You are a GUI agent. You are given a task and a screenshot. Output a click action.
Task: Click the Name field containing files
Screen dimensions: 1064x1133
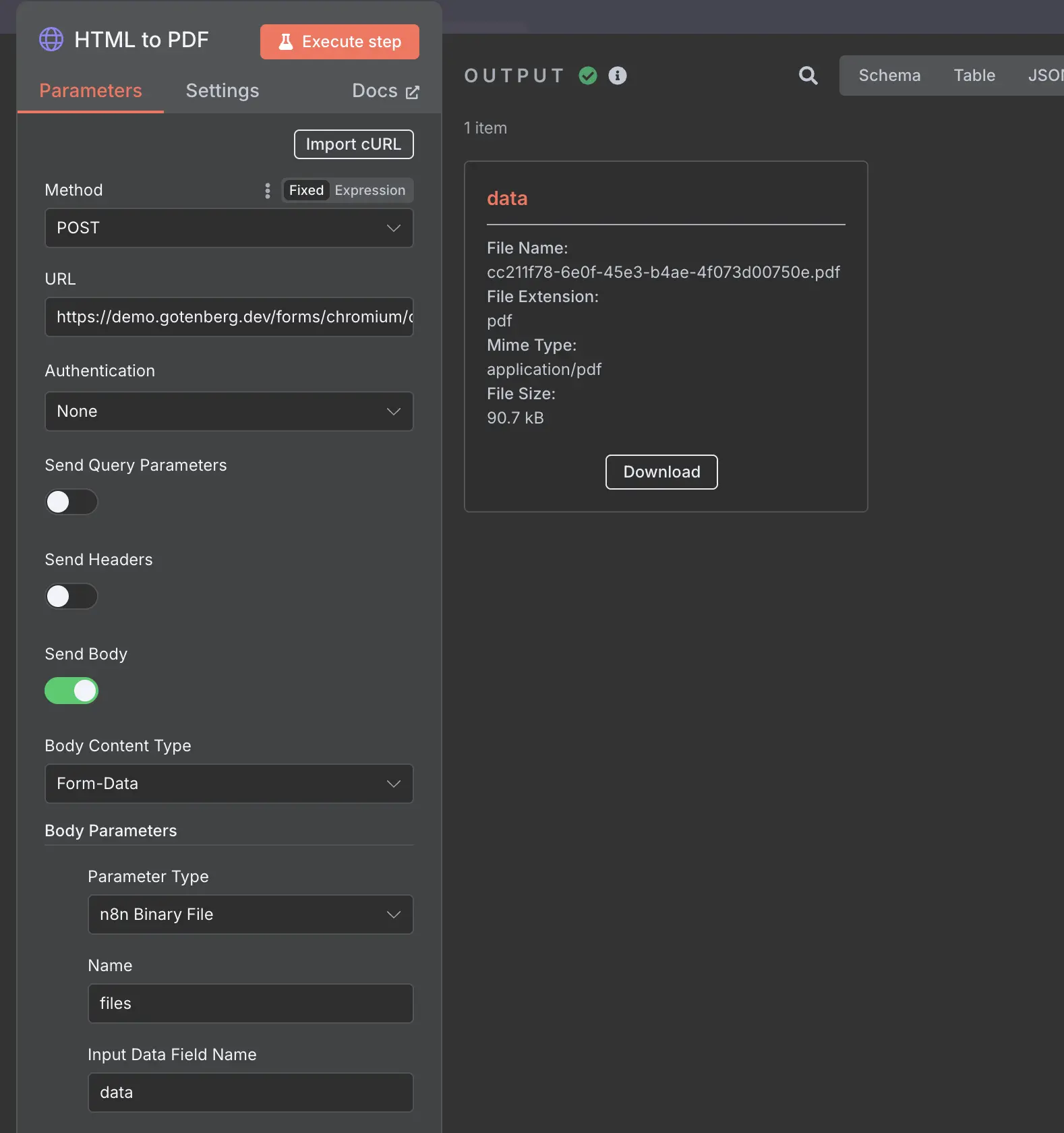(251, 1004)
